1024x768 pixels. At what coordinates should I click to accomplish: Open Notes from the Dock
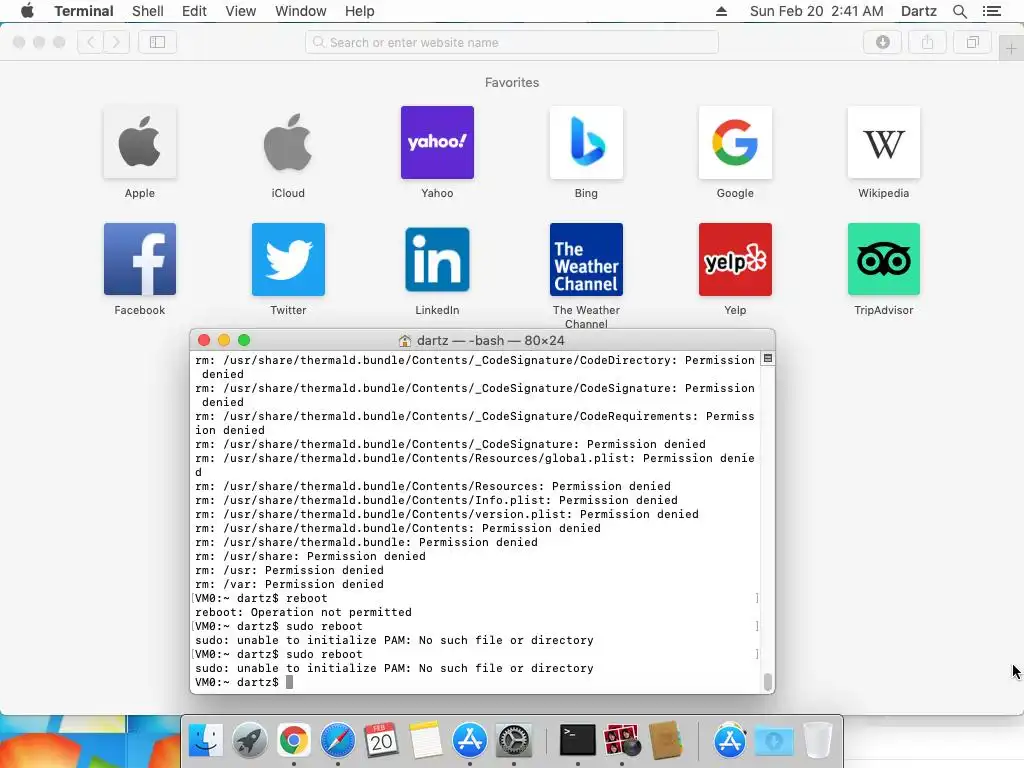coord(425,740)
